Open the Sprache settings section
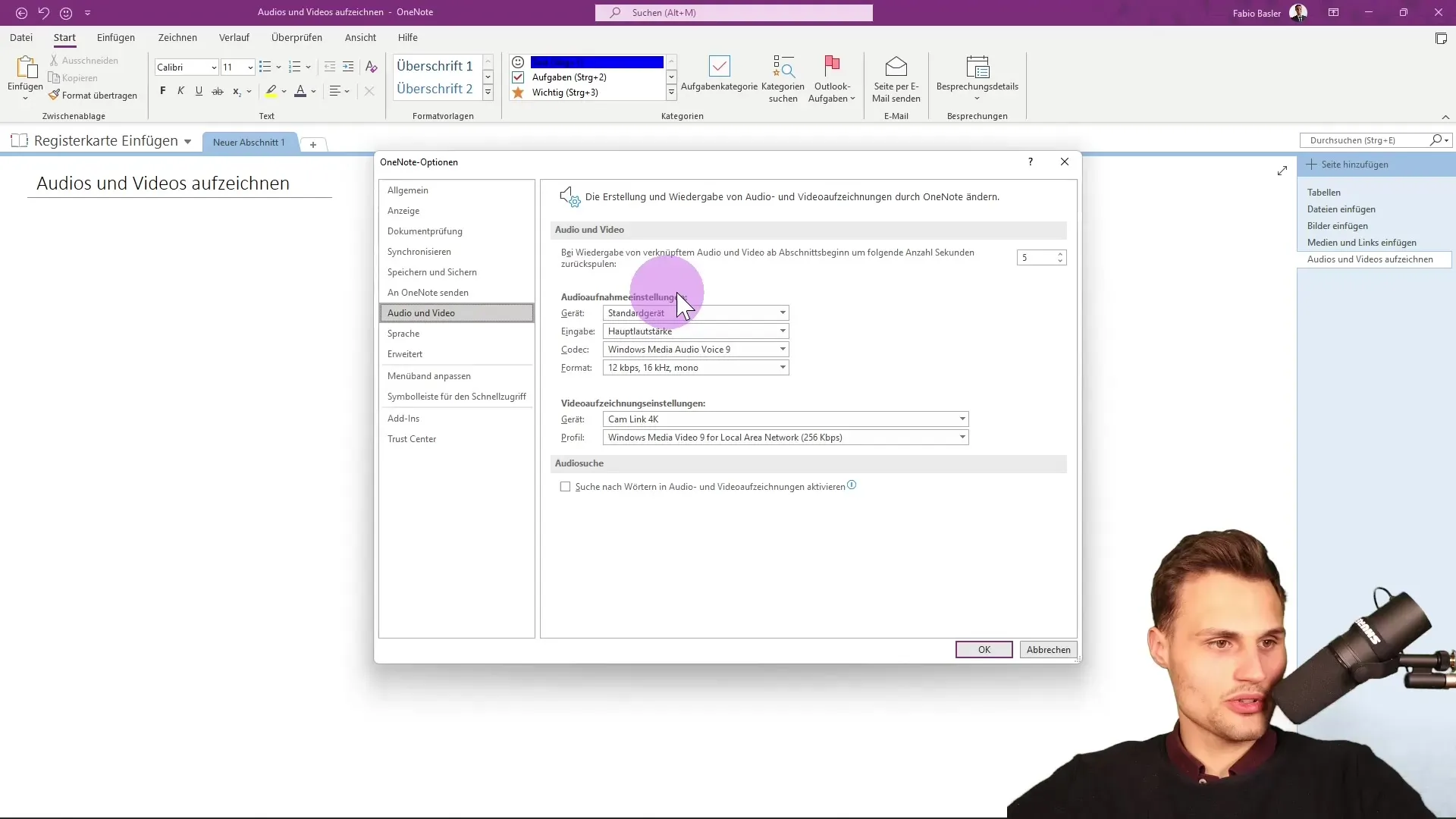Image resolution: width=1456 pixels, height=819 pixels. click(x=404, y=333)
